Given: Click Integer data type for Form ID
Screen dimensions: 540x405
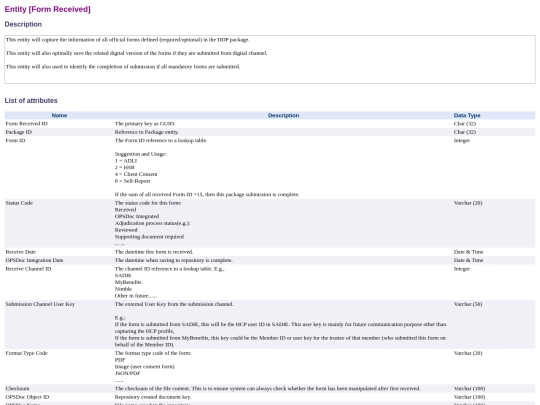Looking at the screenshot, I should point(462,141).
